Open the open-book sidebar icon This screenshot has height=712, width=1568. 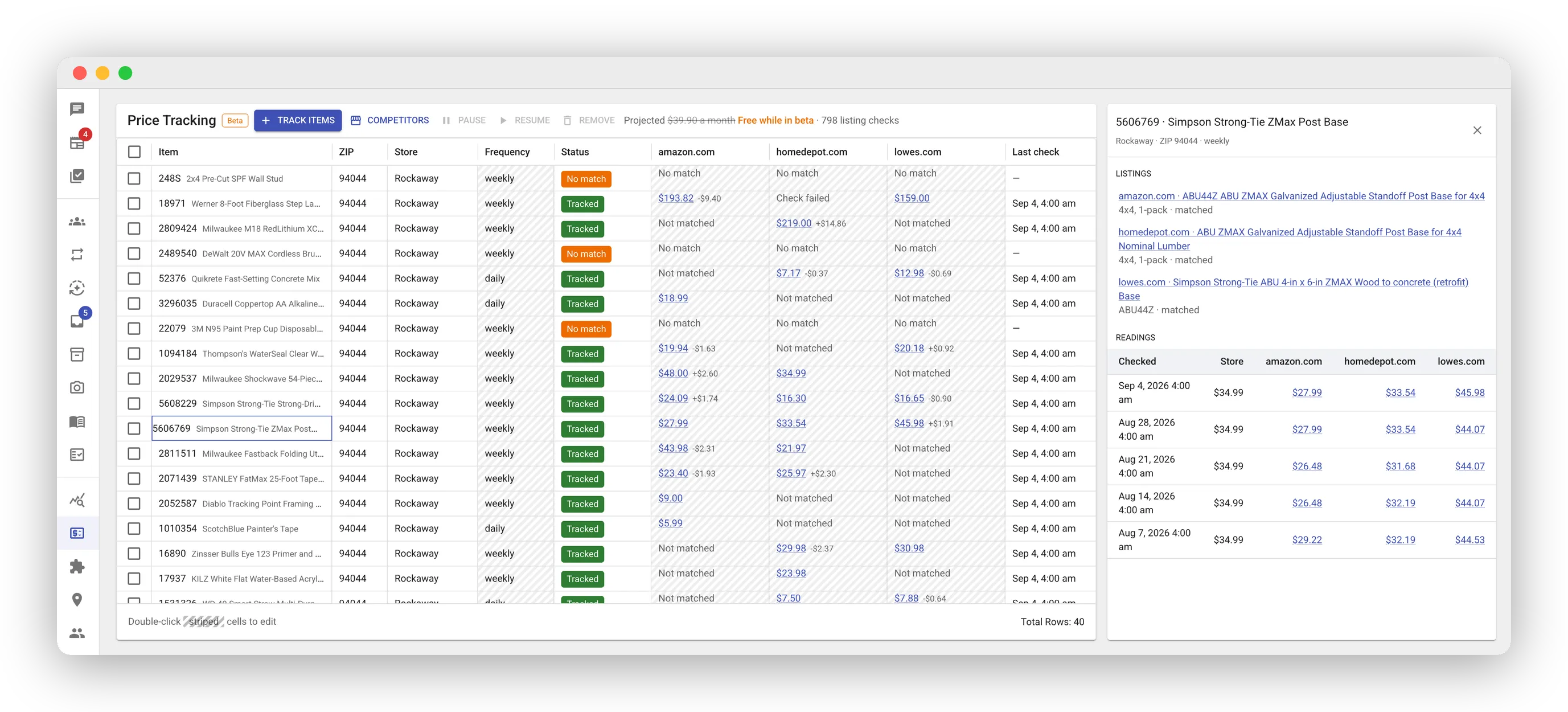tap(77, 422)
